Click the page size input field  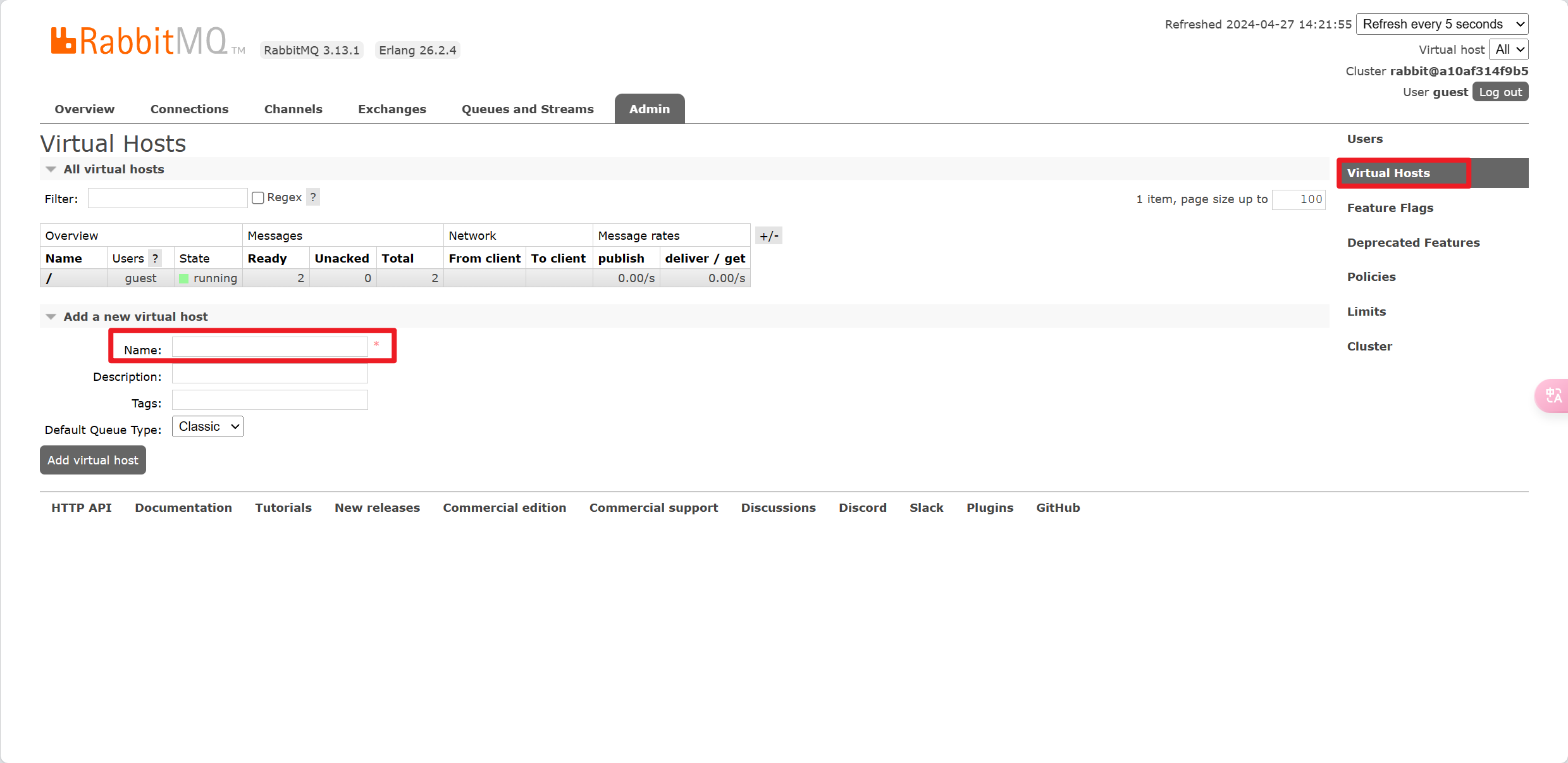[1298, 199]
